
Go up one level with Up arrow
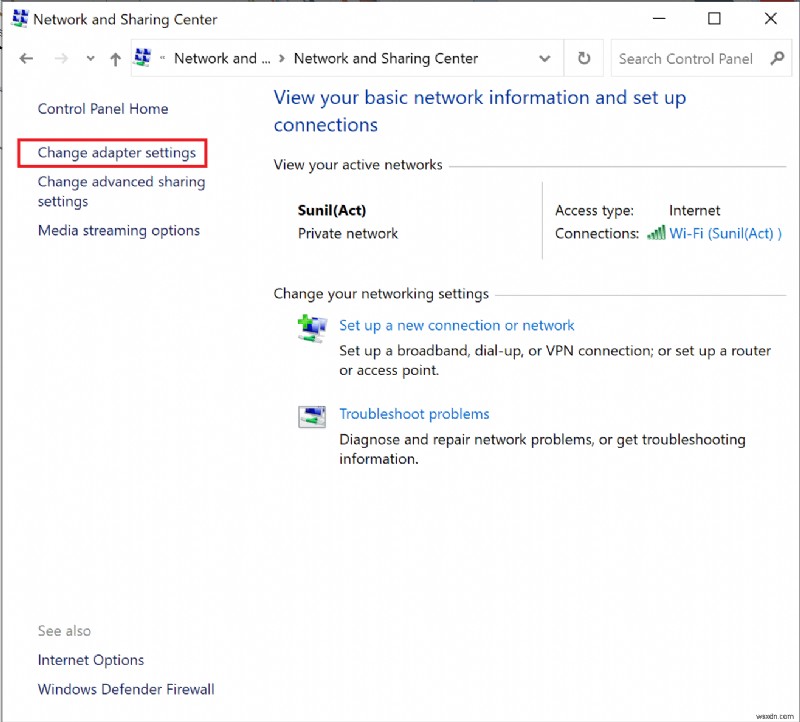[x=115, y=59]
